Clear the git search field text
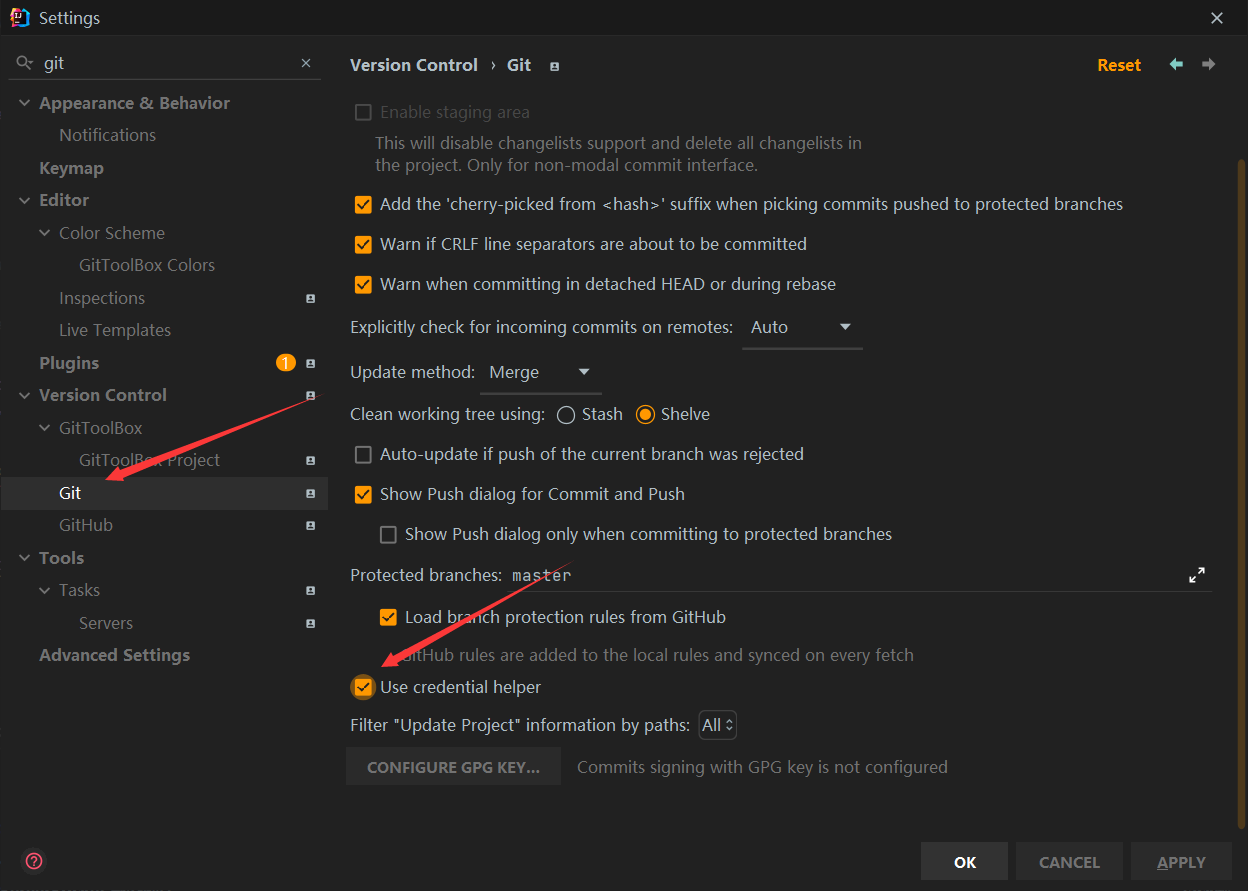This screenshot has width=1248, height=891. (x=306, y=63)
